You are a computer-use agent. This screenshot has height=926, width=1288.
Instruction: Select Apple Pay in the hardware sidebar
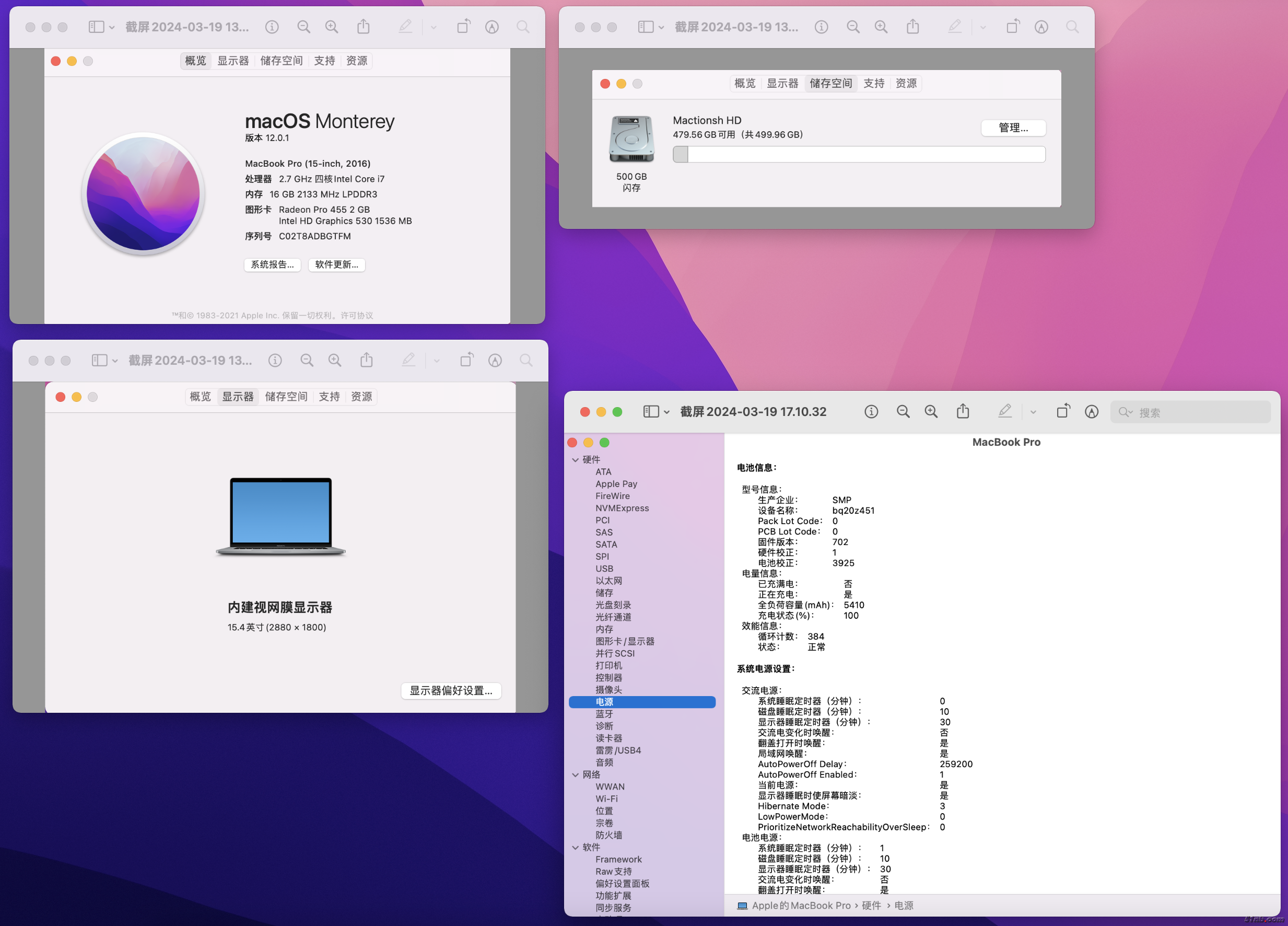pyautogui.click(x=616, y=484)
